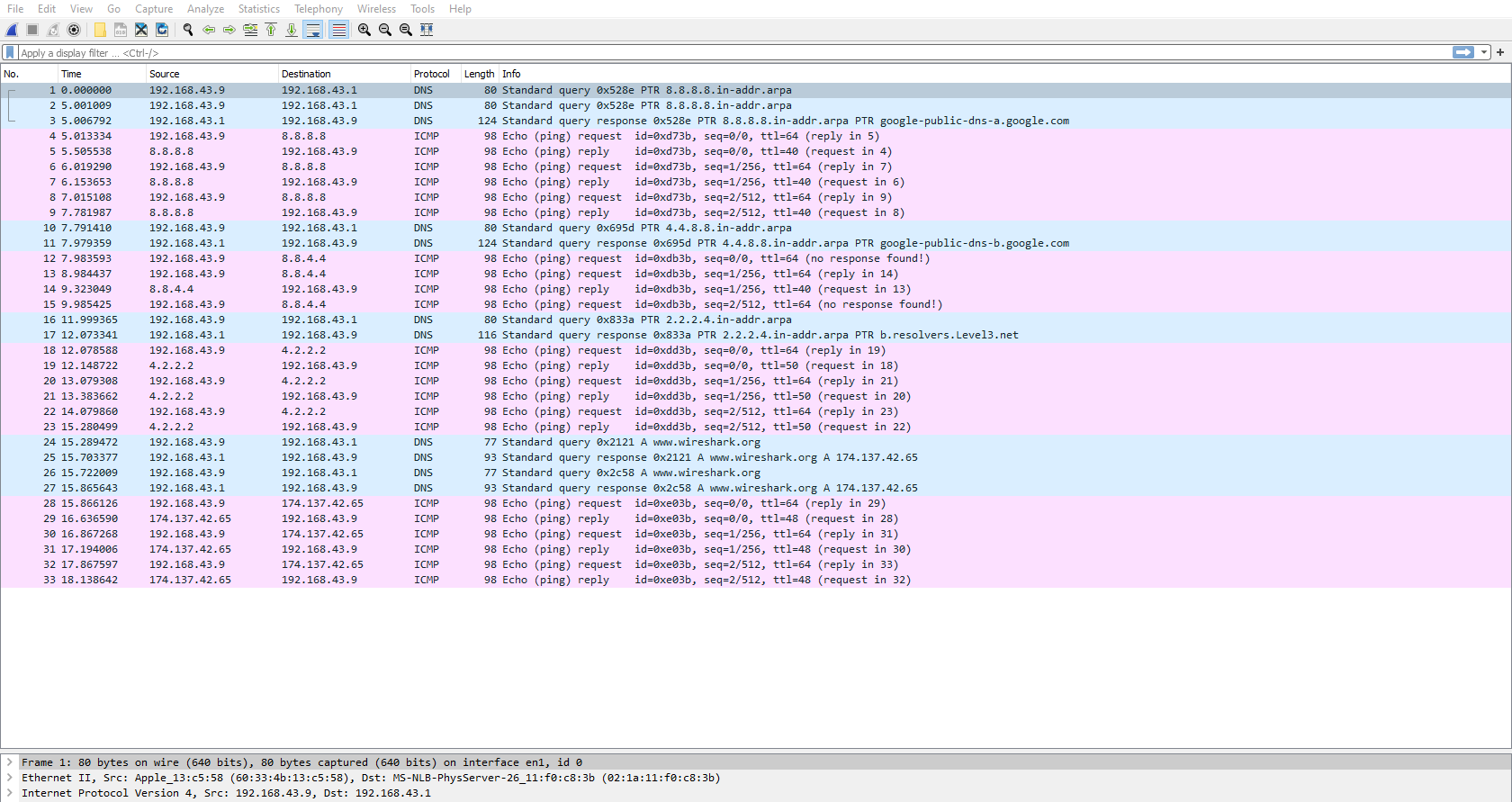Go to a specified packet

tap(250, 30)
